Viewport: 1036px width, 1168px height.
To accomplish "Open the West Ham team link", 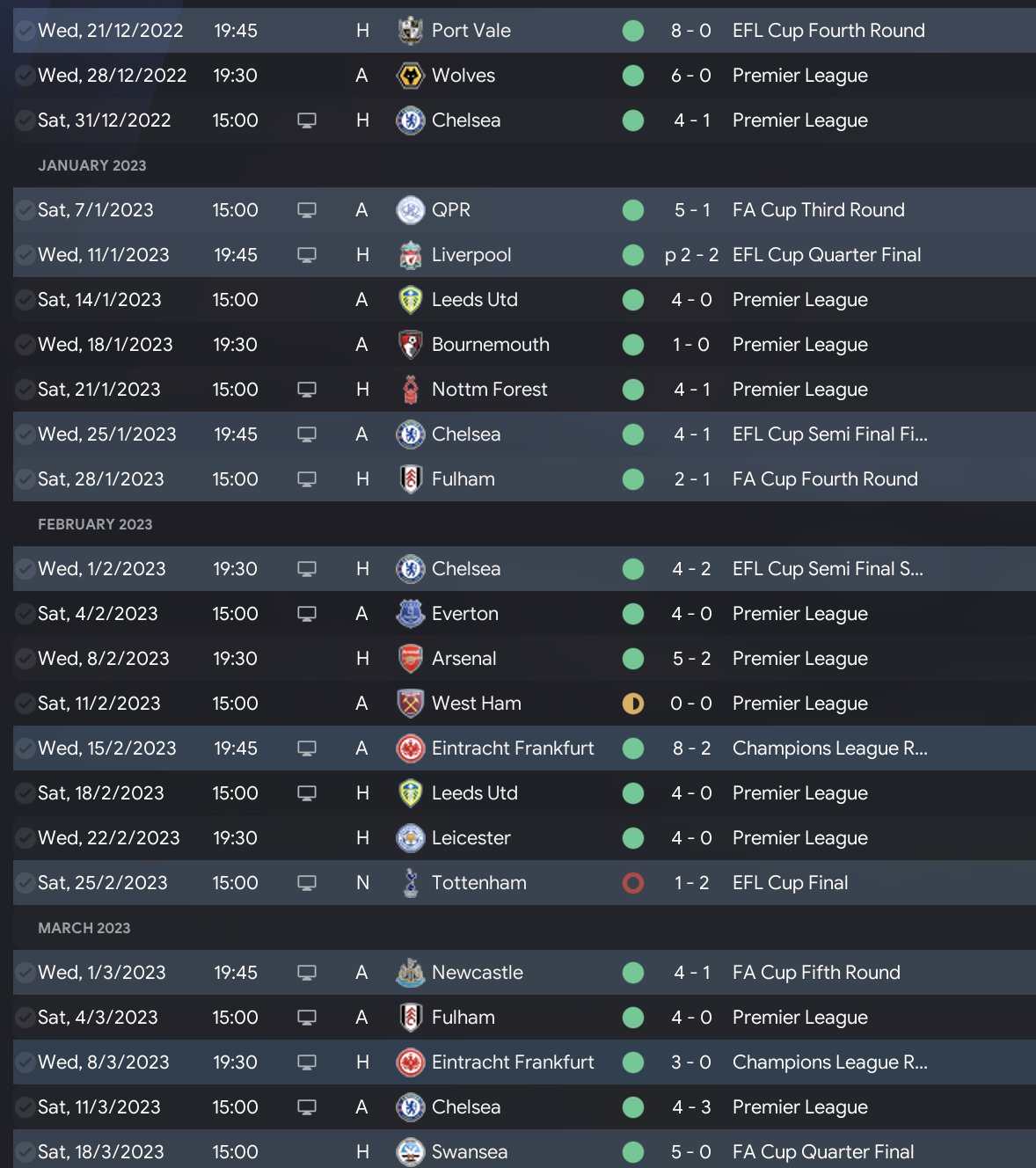I will pyautogui.click(x=476, y=704).
